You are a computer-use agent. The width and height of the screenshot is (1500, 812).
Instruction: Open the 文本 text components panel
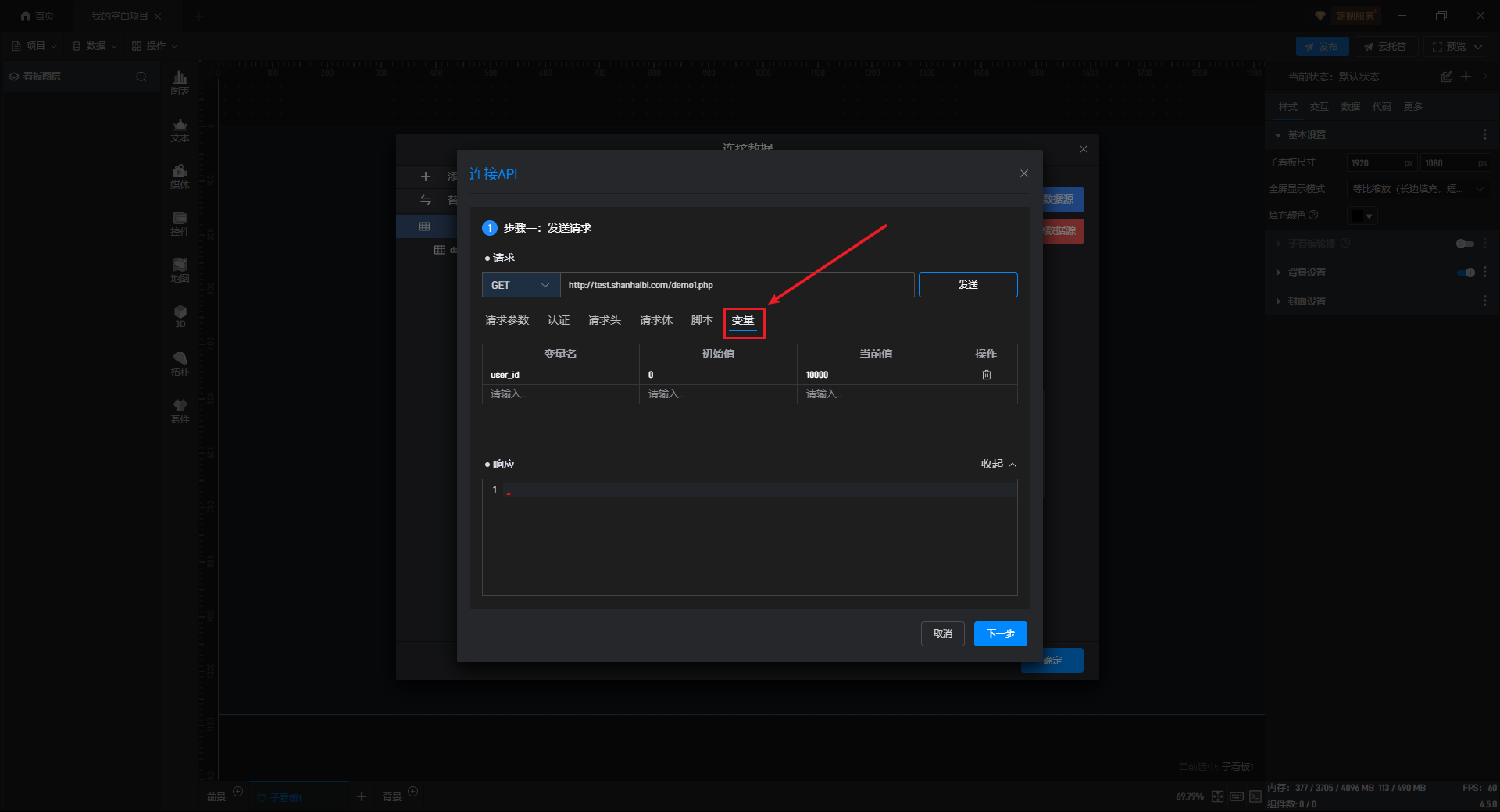(180, 130)
